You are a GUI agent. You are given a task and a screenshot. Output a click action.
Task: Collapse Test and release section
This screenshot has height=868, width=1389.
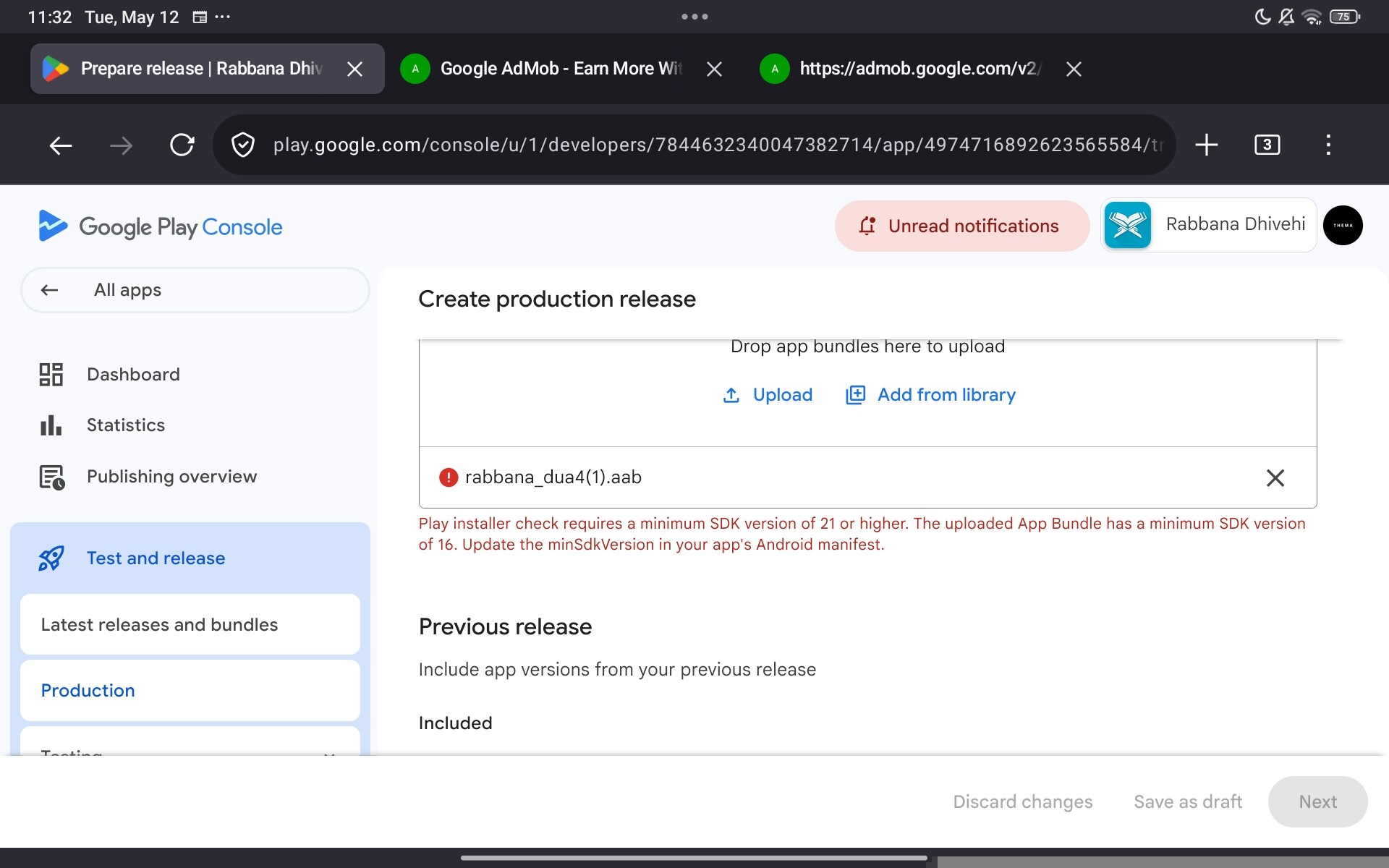(190, 558)
